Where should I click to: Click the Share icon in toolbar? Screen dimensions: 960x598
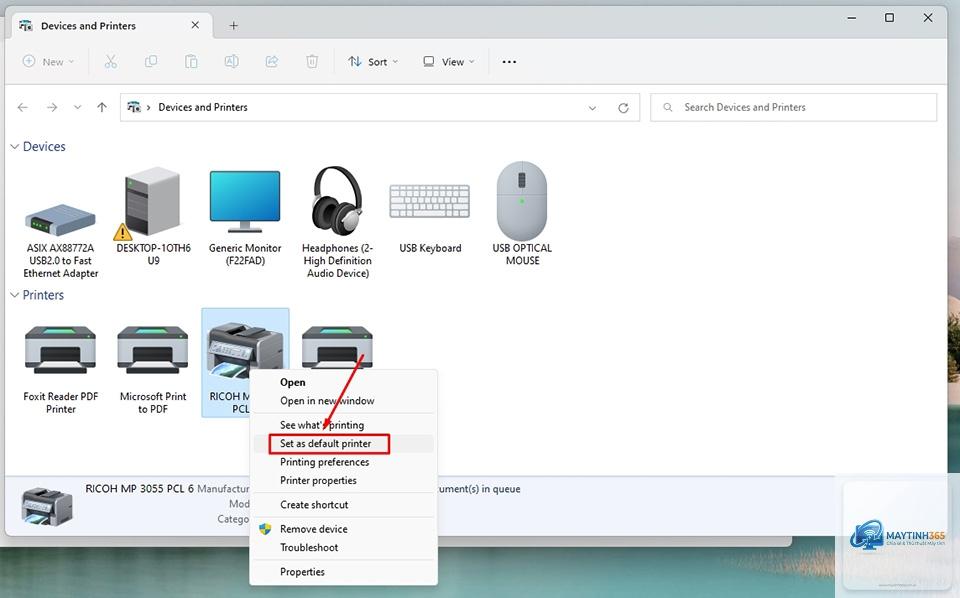[x=272, y=61]
